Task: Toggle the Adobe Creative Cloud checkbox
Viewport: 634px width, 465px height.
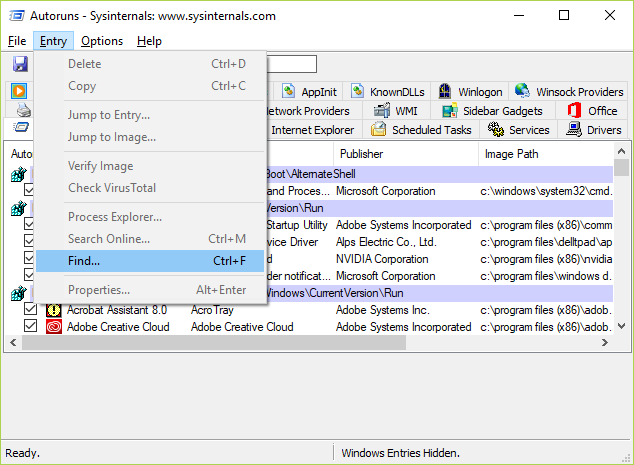Action: point(30,326)
